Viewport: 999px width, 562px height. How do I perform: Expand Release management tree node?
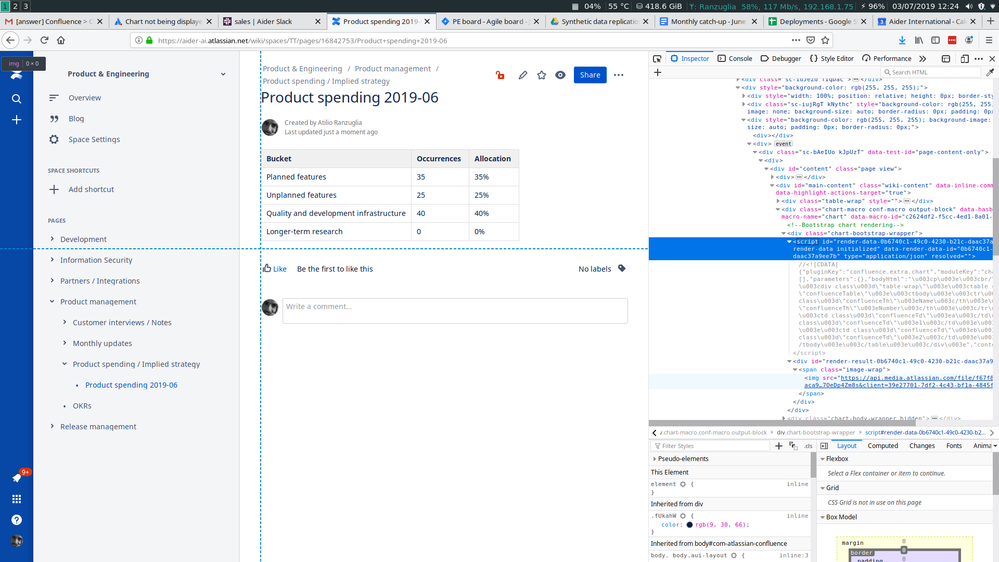[52, 426]
